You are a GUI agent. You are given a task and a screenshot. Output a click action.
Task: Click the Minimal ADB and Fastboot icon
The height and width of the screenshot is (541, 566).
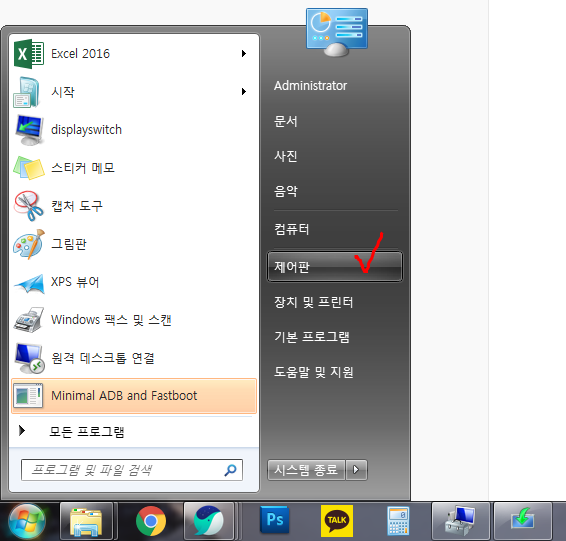[x=28, y=396]
